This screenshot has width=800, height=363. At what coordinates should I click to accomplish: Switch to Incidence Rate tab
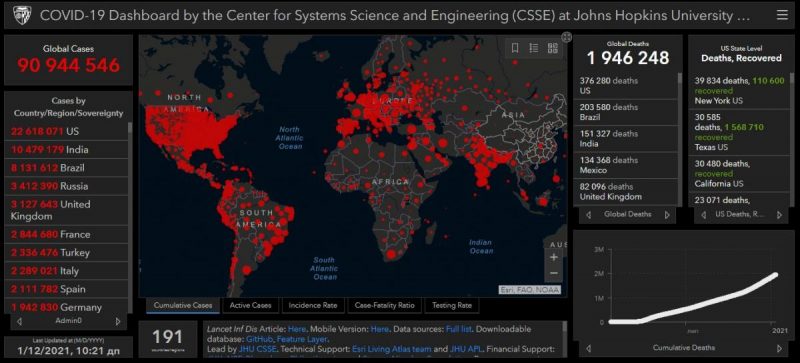(x=313, y=305)
